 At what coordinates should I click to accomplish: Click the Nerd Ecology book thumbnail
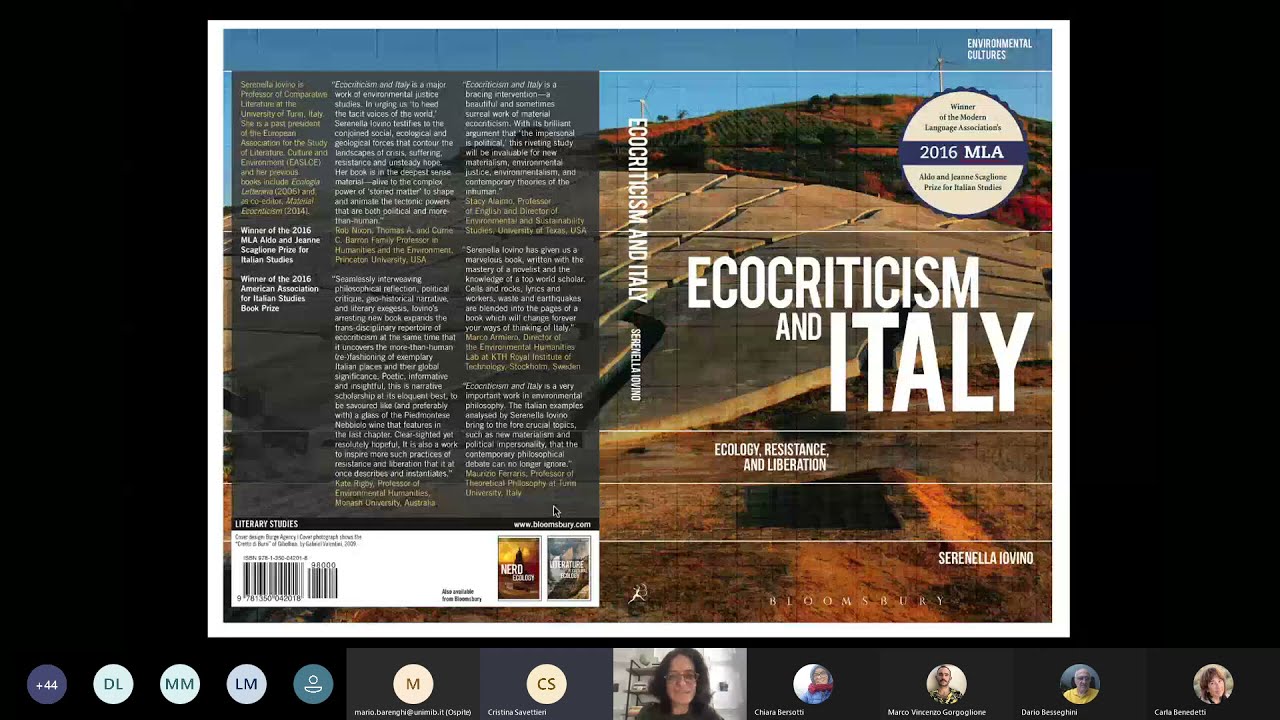coord(519,568)
